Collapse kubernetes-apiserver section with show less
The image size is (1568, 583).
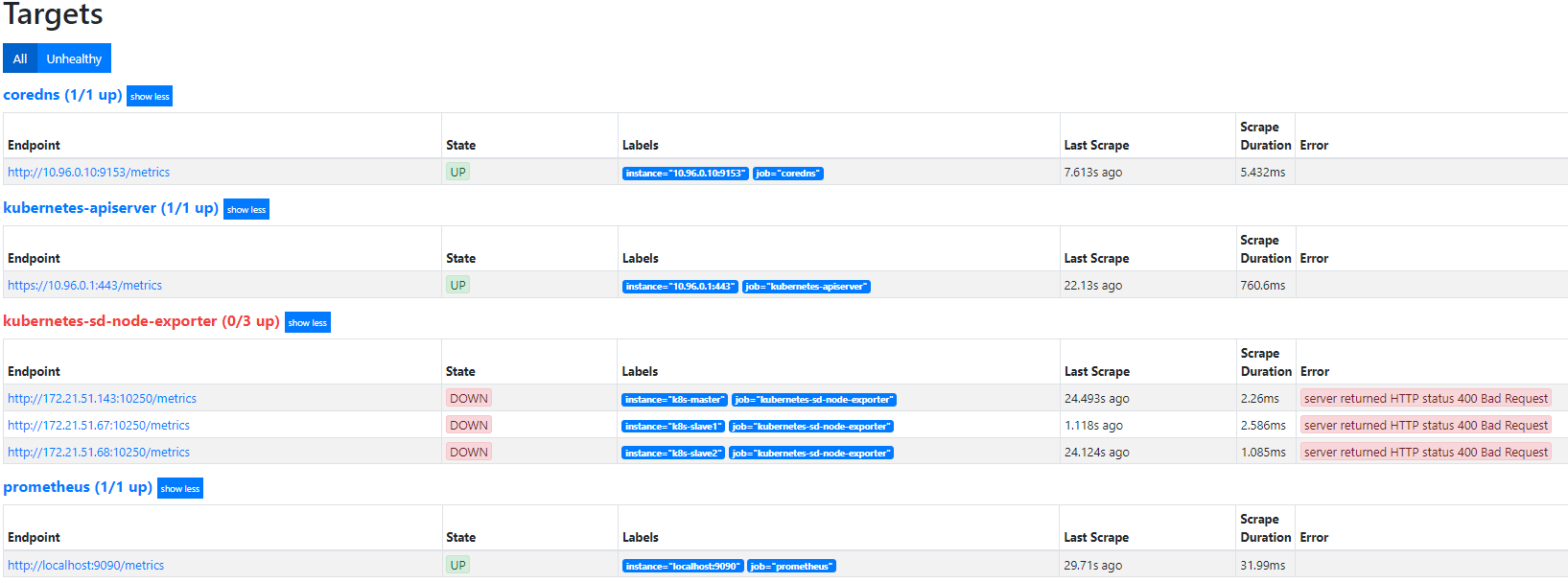[x=246, y=209]
